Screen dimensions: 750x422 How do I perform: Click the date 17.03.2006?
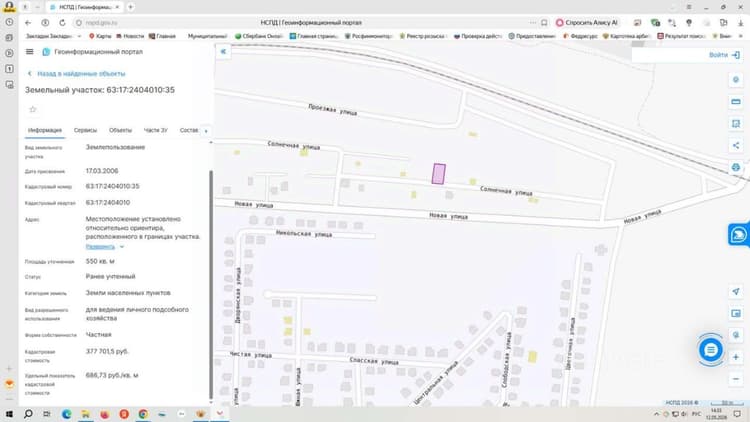(102, 171)
